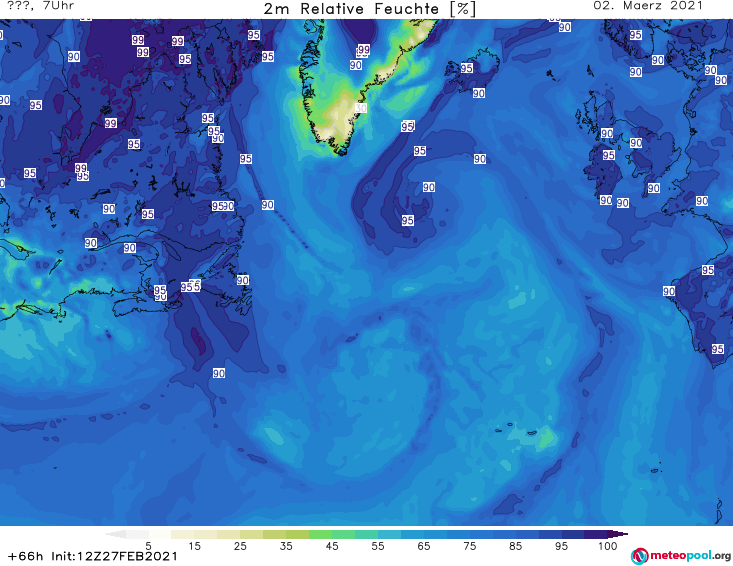Click the '45' tick on the color scale
This screenshot has height=566, width=733.
[x=332, y=546]
